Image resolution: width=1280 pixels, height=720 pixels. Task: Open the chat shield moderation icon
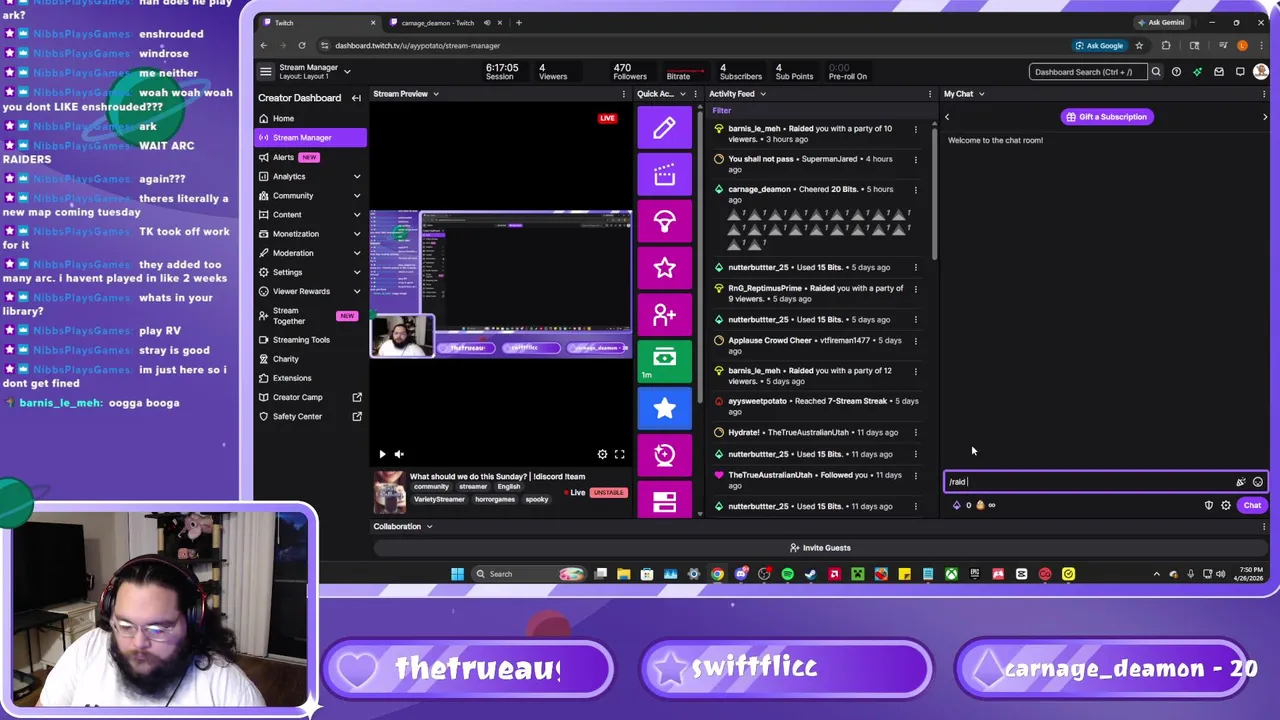(1208, 505)
